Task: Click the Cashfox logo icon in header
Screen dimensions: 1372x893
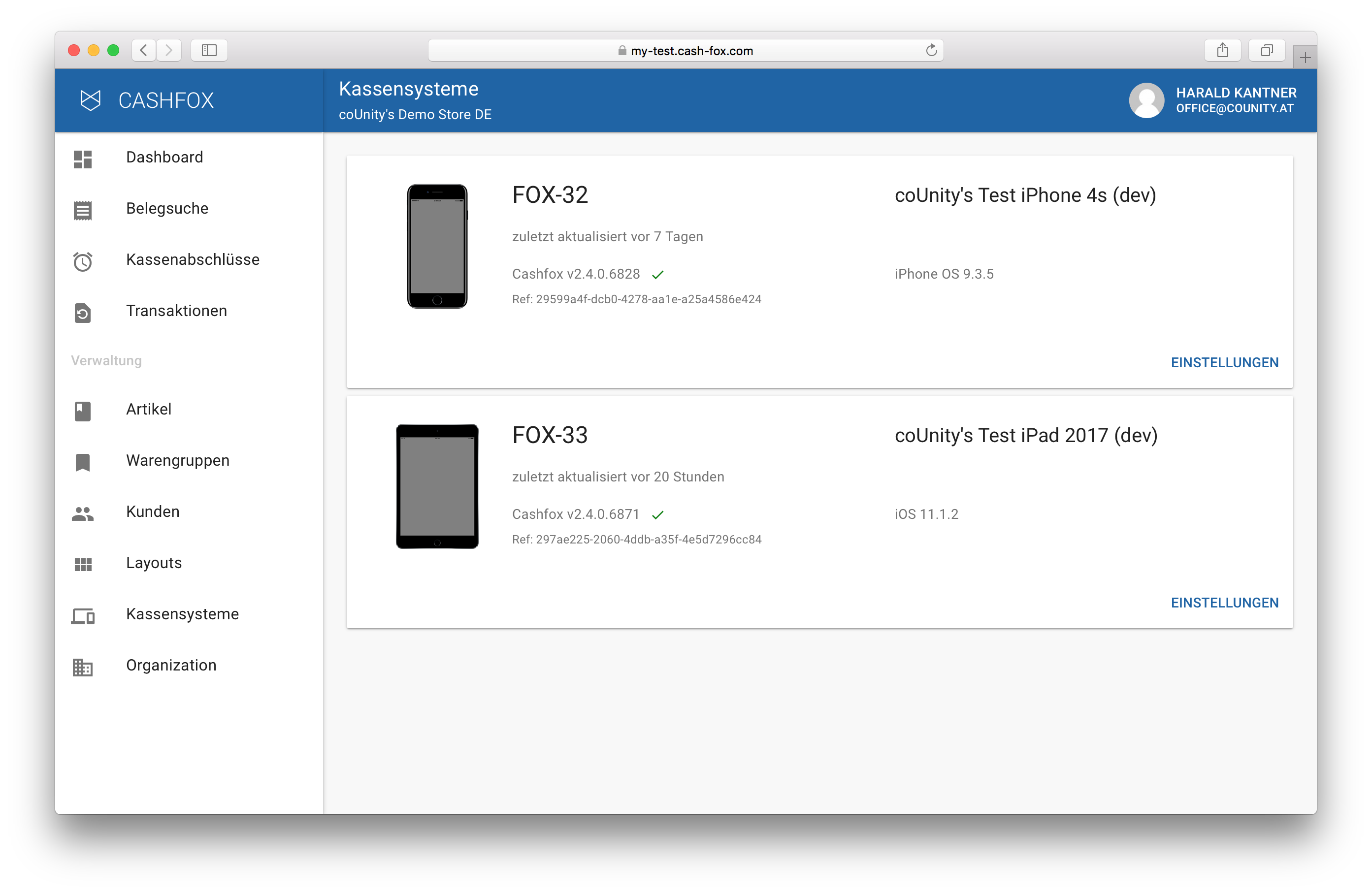Action: point(91,100)
